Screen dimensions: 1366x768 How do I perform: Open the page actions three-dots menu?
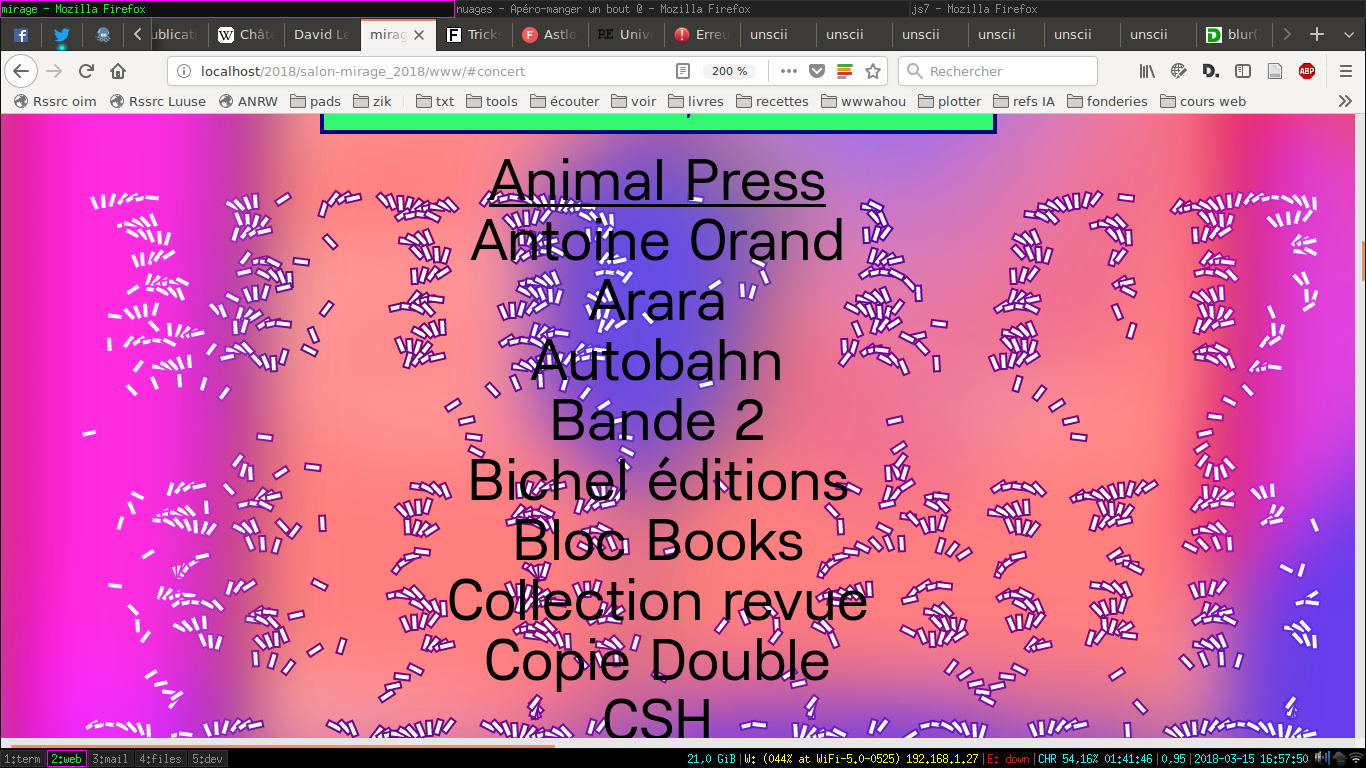point(789,71)
